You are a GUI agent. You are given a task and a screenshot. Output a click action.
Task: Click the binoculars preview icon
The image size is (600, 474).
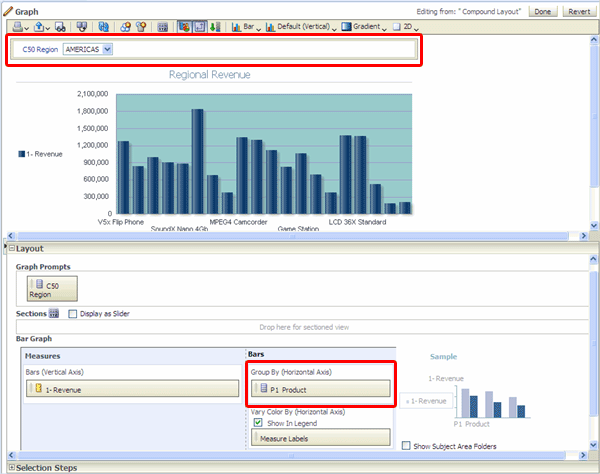(x=61, y=26)
